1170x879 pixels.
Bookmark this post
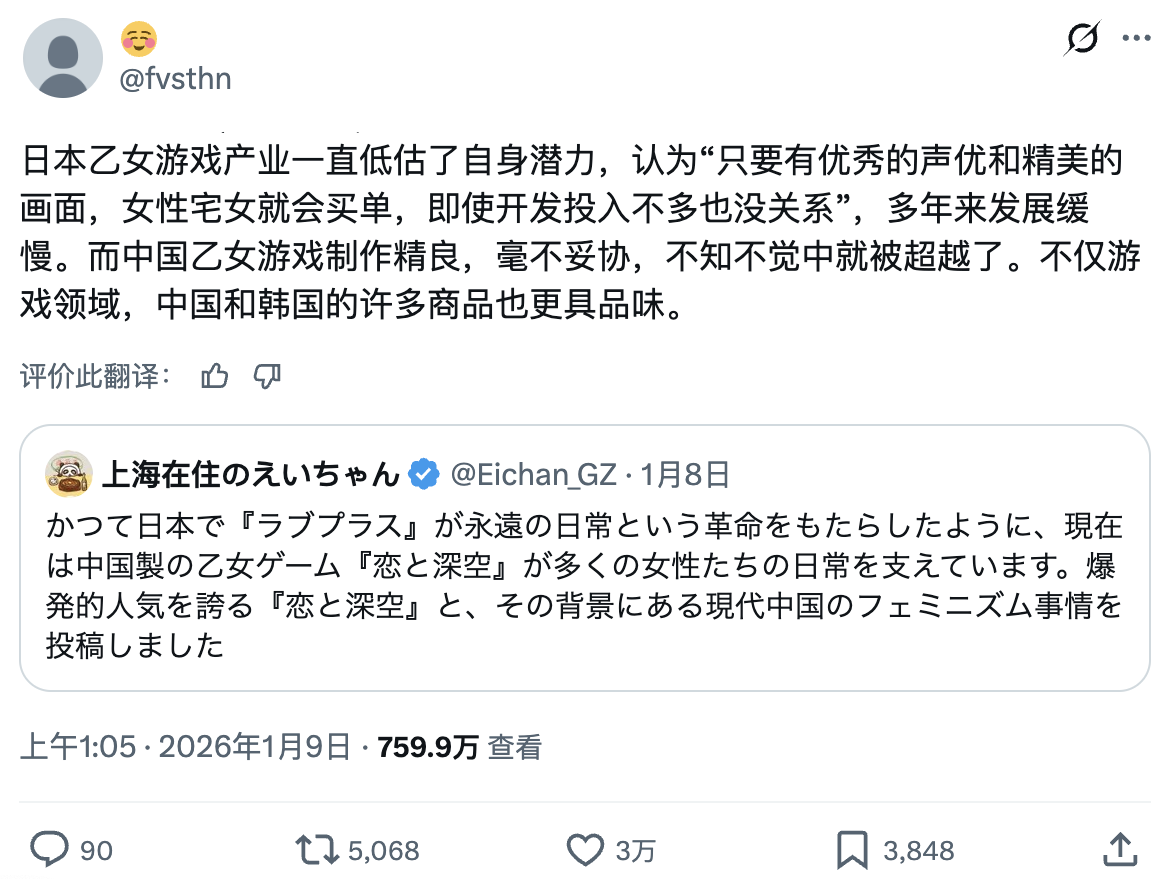coord(852,850)
